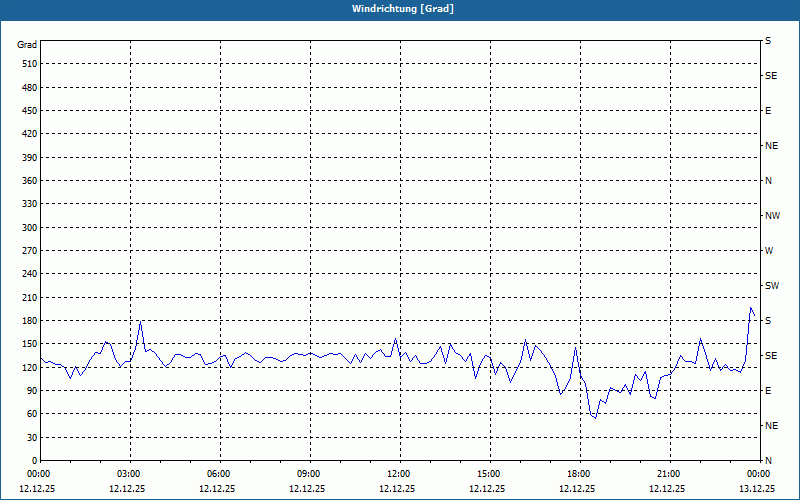Click the Grad unit label
800x500 pixels.
coord(27,45)
